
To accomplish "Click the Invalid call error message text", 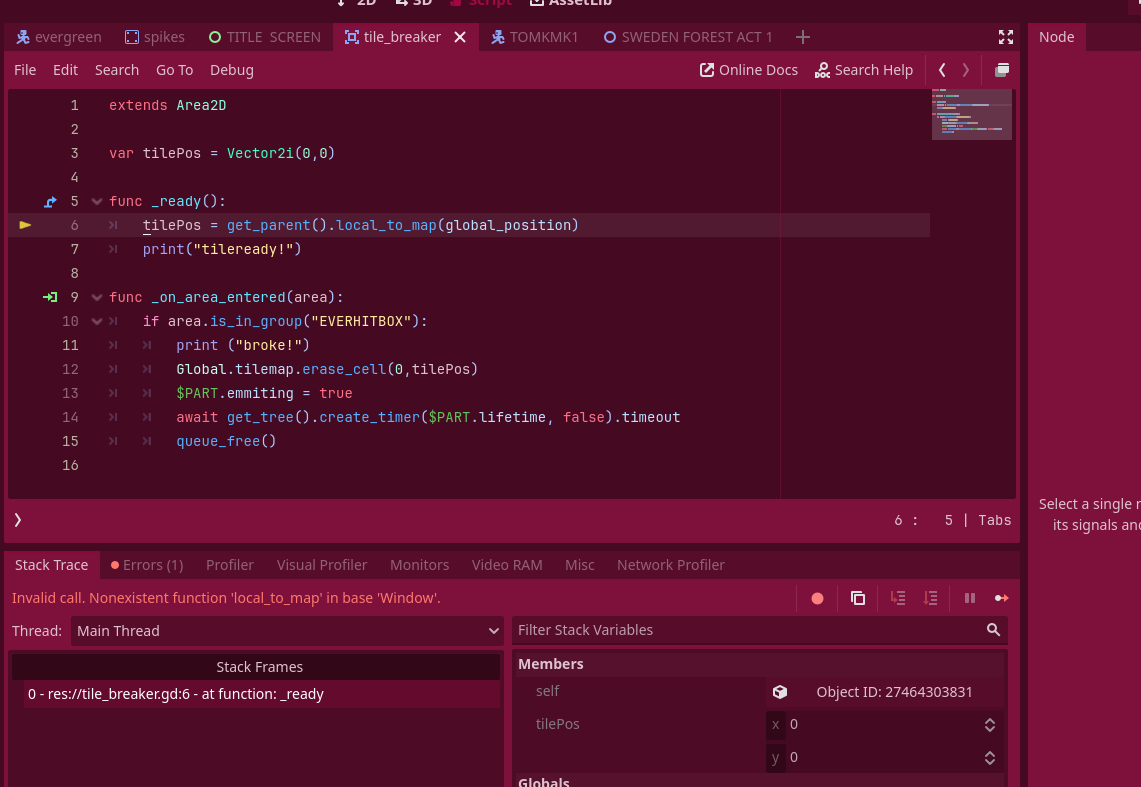I will click(226, 598).
